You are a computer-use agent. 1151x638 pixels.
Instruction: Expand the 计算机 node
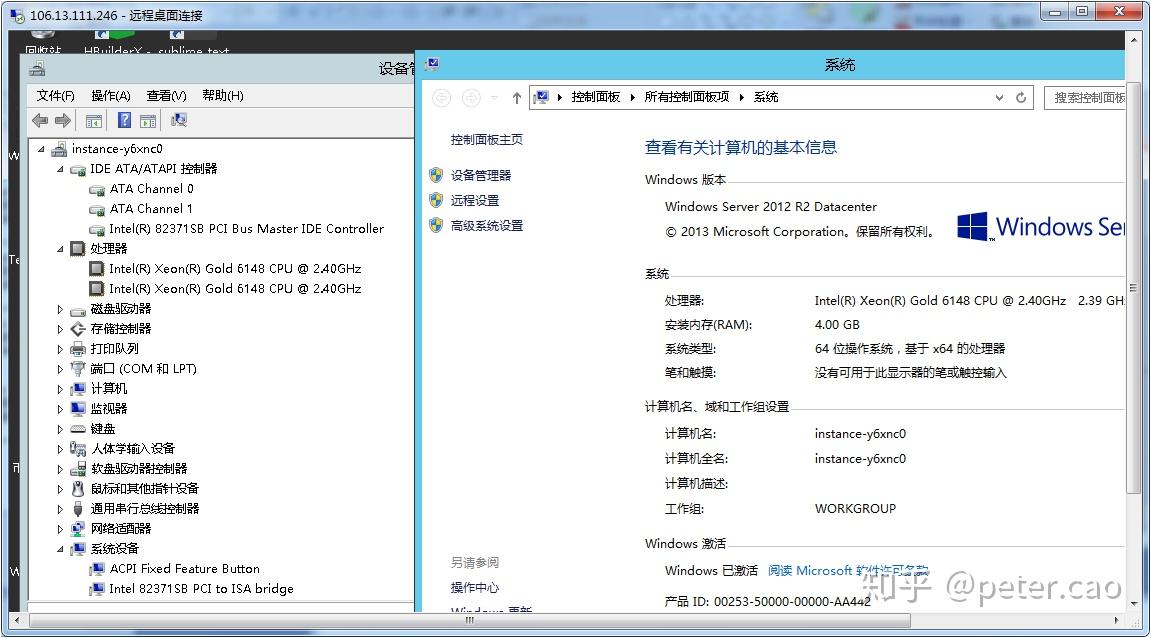point(60,389)
